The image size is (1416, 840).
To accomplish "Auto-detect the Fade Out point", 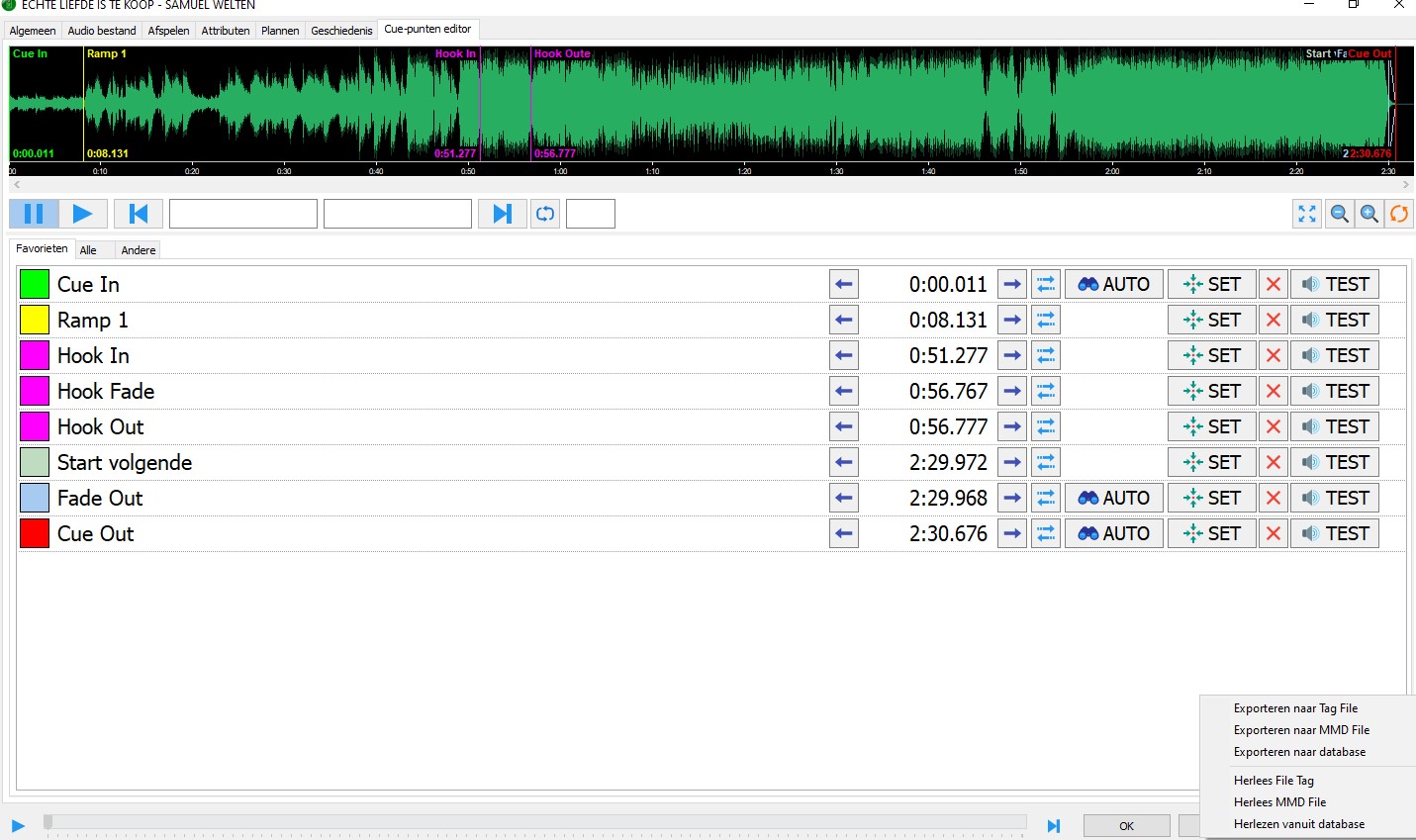I will (x=1114, y=499).
